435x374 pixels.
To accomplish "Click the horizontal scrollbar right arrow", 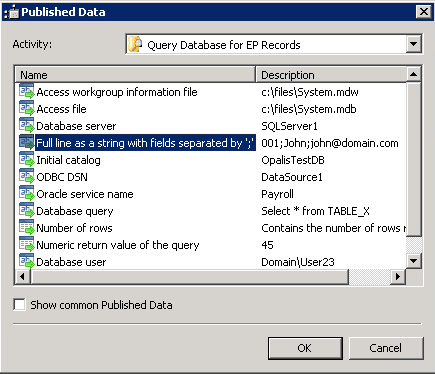I will click(398, 276).
